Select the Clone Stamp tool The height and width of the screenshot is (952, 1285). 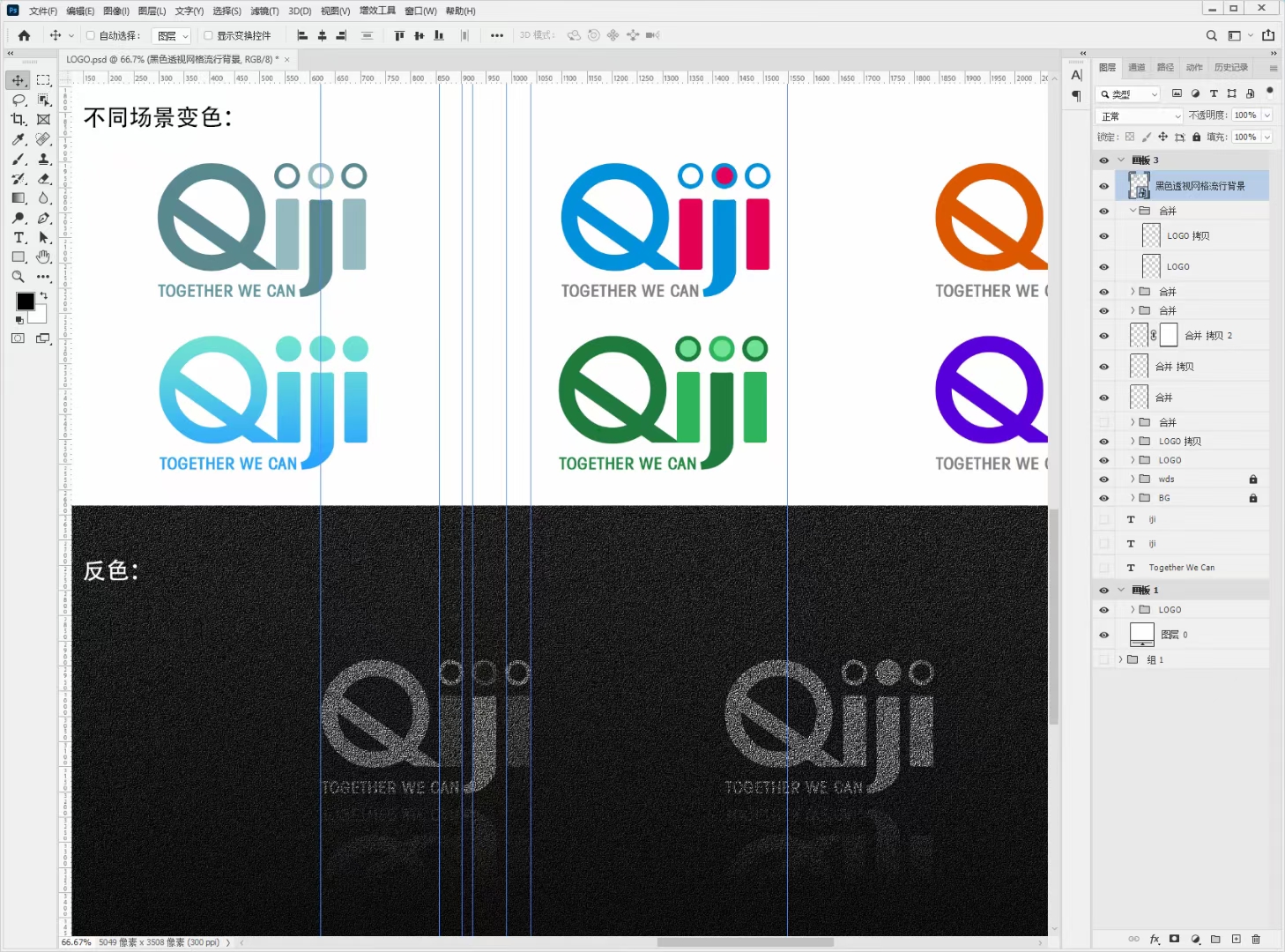[x=43, y=160]
